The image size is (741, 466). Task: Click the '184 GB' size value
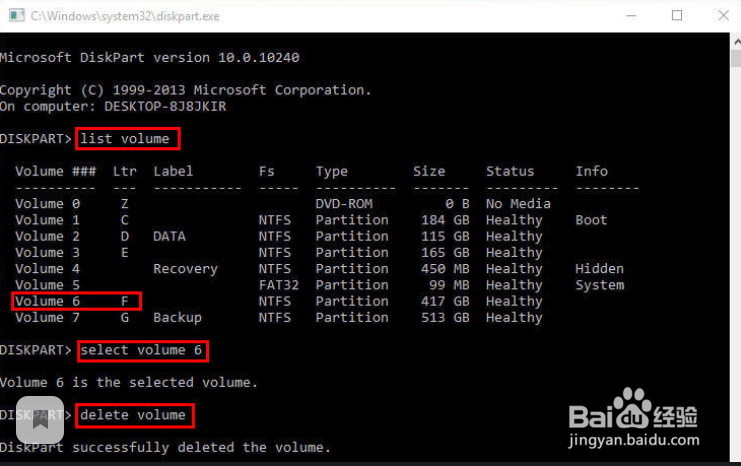point(445,220)
